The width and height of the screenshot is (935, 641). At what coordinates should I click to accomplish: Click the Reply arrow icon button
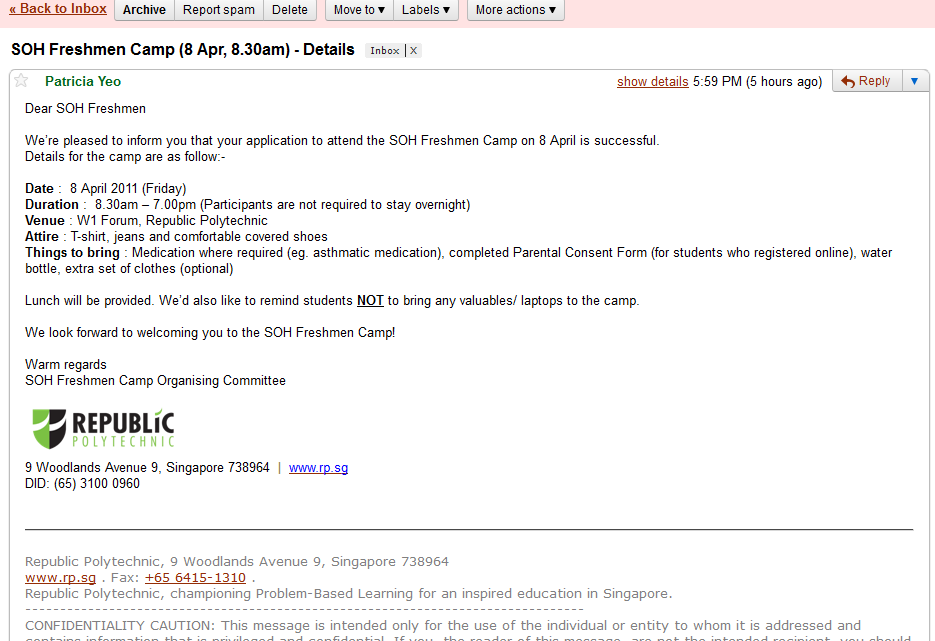click(866, 81)
